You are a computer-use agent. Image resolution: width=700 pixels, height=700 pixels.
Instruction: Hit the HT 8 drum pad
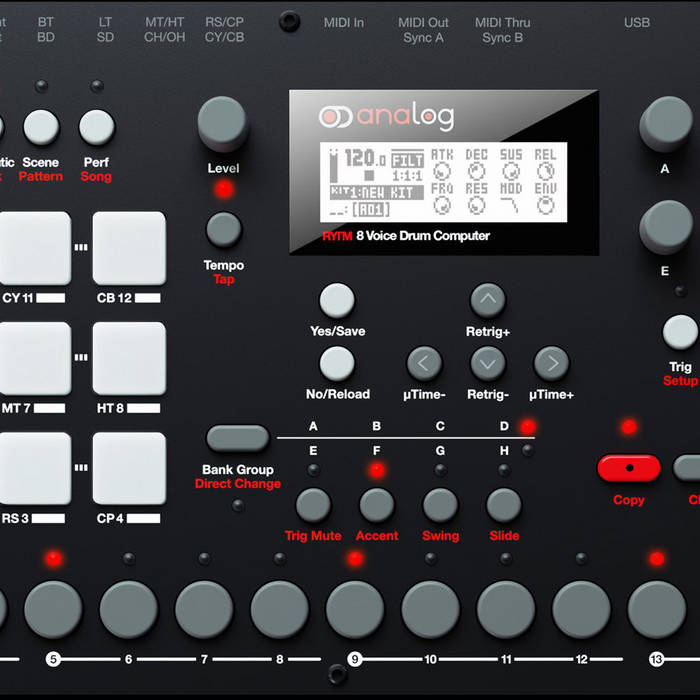click(129, 358)
